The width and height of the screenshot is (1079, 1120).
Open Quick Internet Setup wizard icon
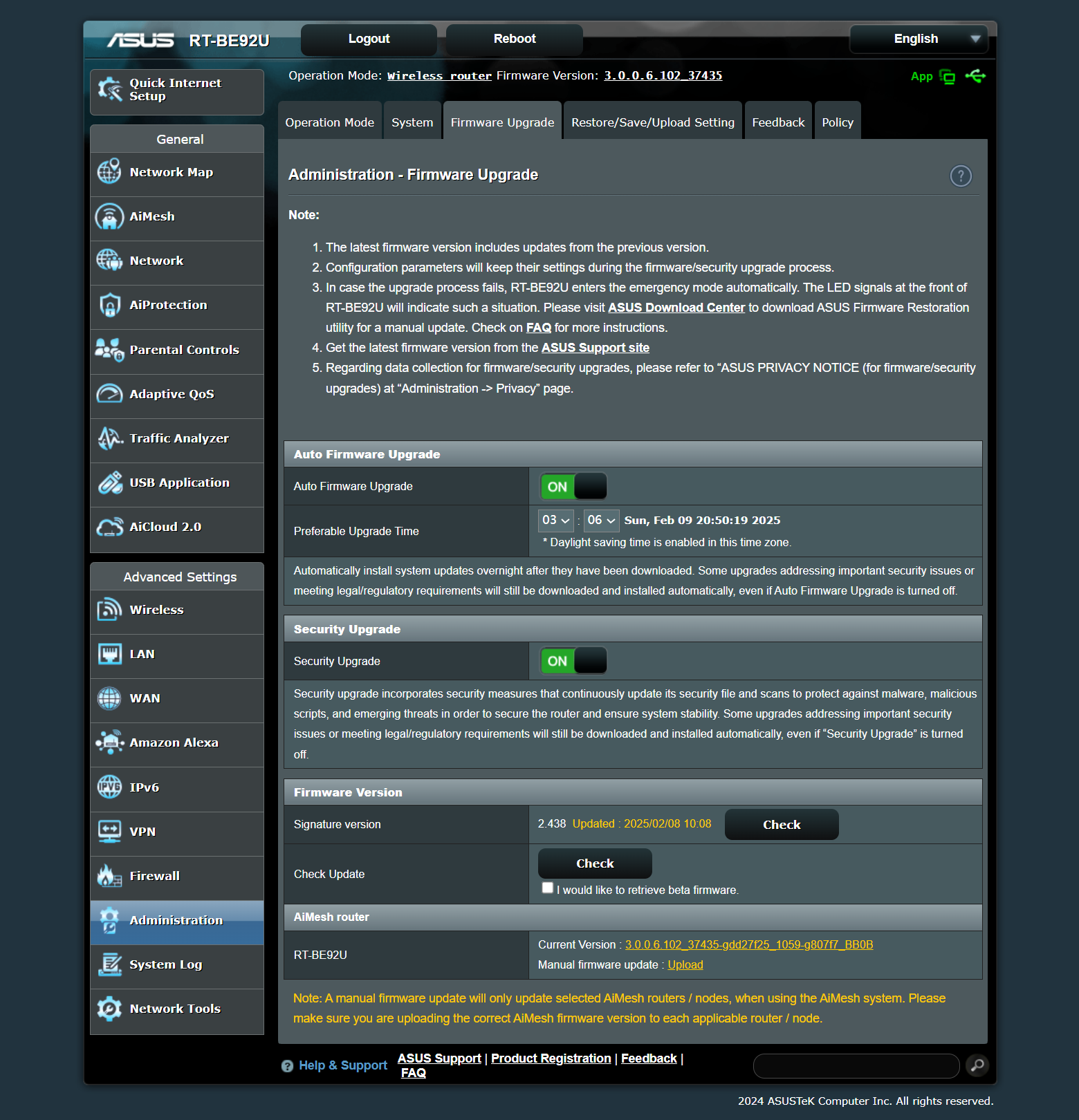tap(109, 89)
